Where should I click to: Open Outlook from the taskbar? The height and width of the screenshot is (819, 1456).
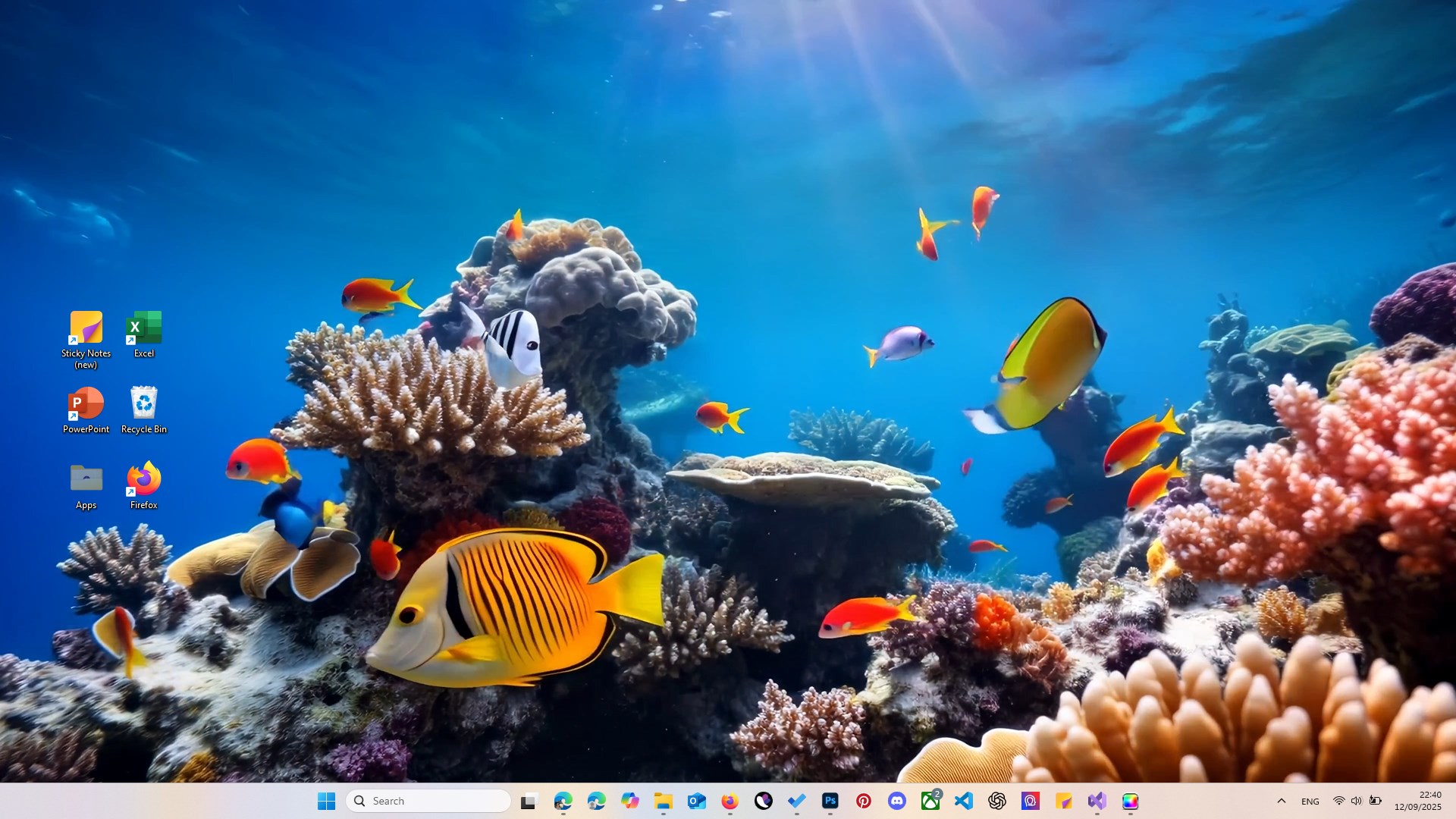[x=697, y=801]
